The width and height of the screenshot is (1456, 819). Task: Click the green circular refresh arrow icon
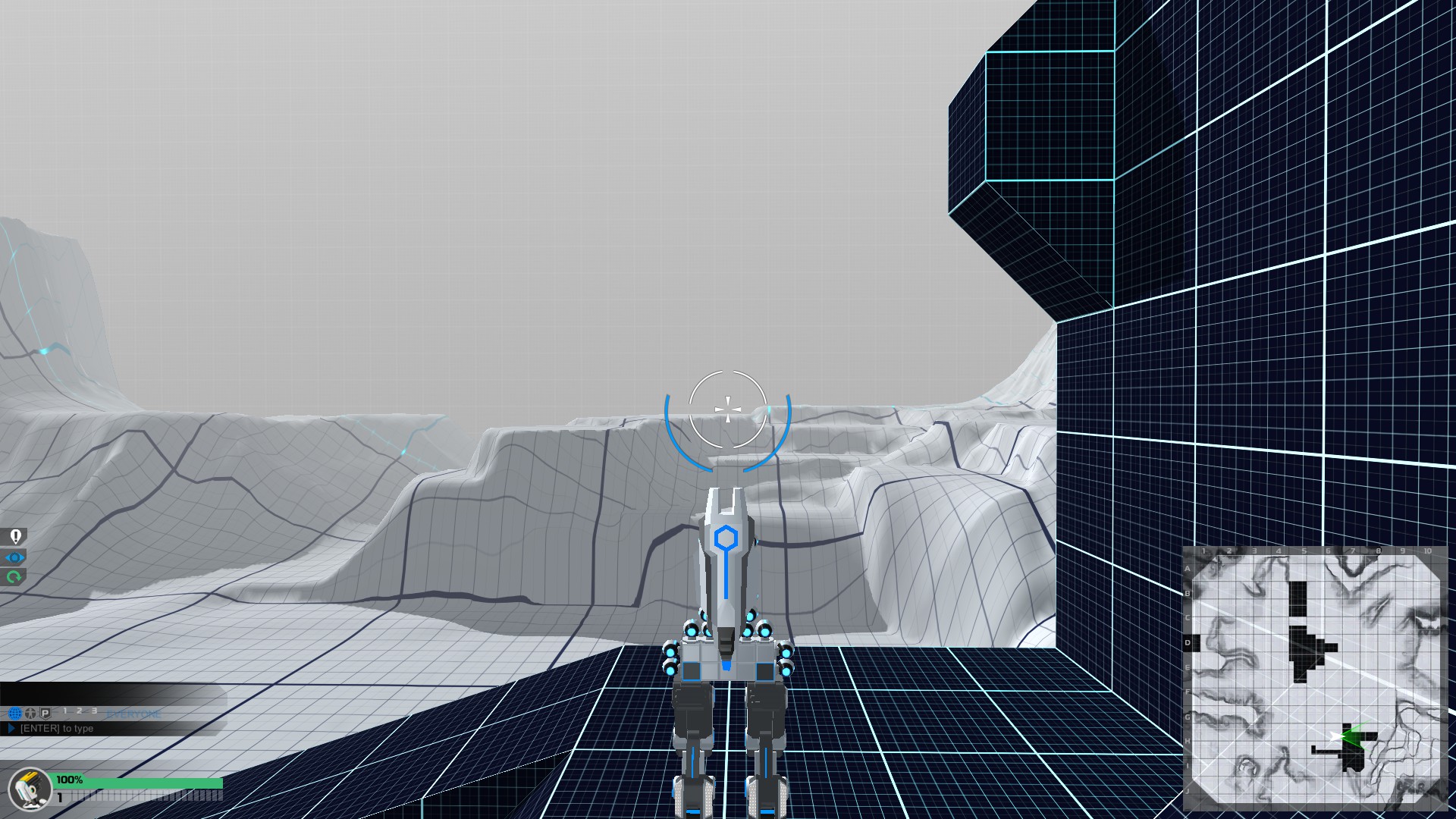tap(14, 577)
